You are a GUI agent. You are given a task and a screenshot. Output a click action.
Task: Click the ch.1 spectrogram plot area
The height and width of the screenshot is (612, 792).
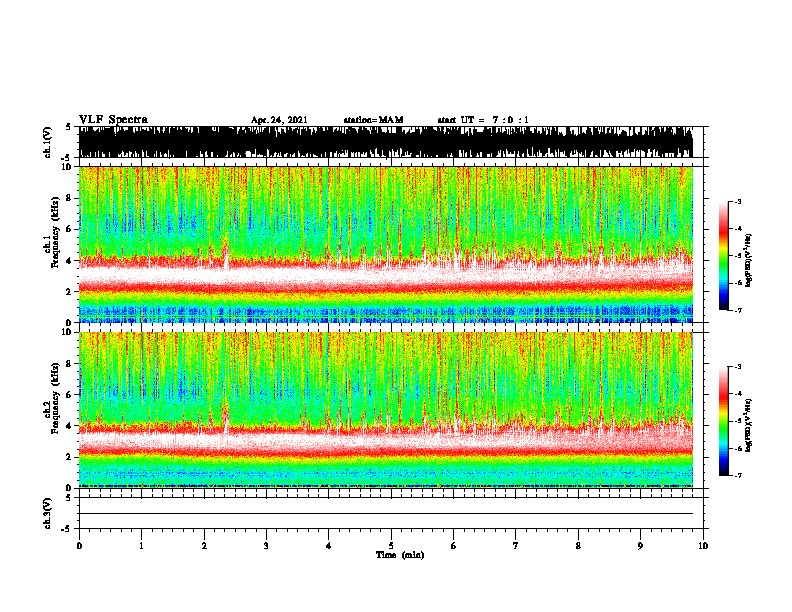386,244
